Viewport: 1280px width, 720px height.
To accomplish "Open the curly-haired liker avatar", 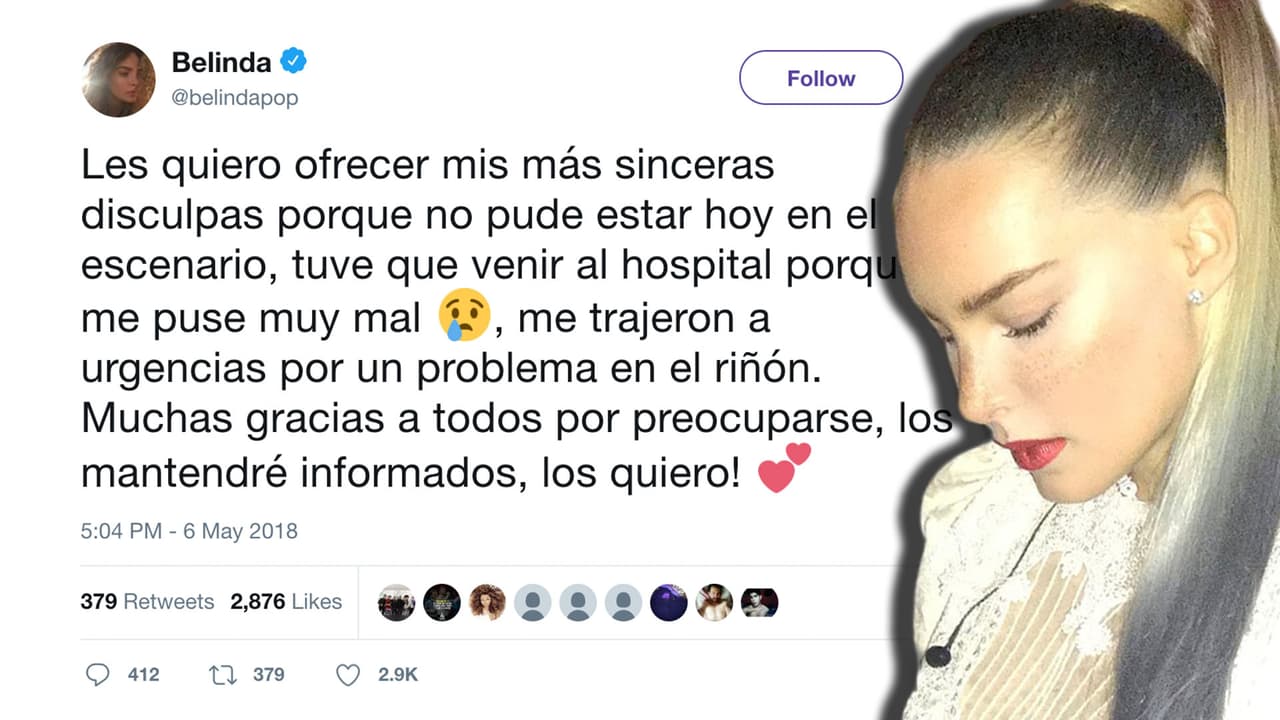I will (487, 602).
